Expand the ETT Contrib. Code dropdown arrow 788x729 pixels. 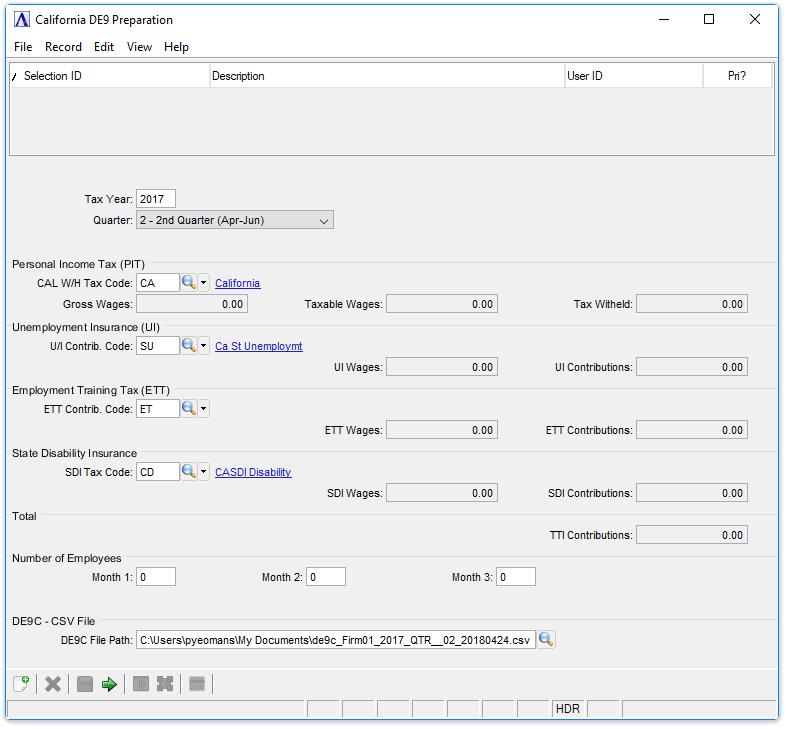[204, 410]
